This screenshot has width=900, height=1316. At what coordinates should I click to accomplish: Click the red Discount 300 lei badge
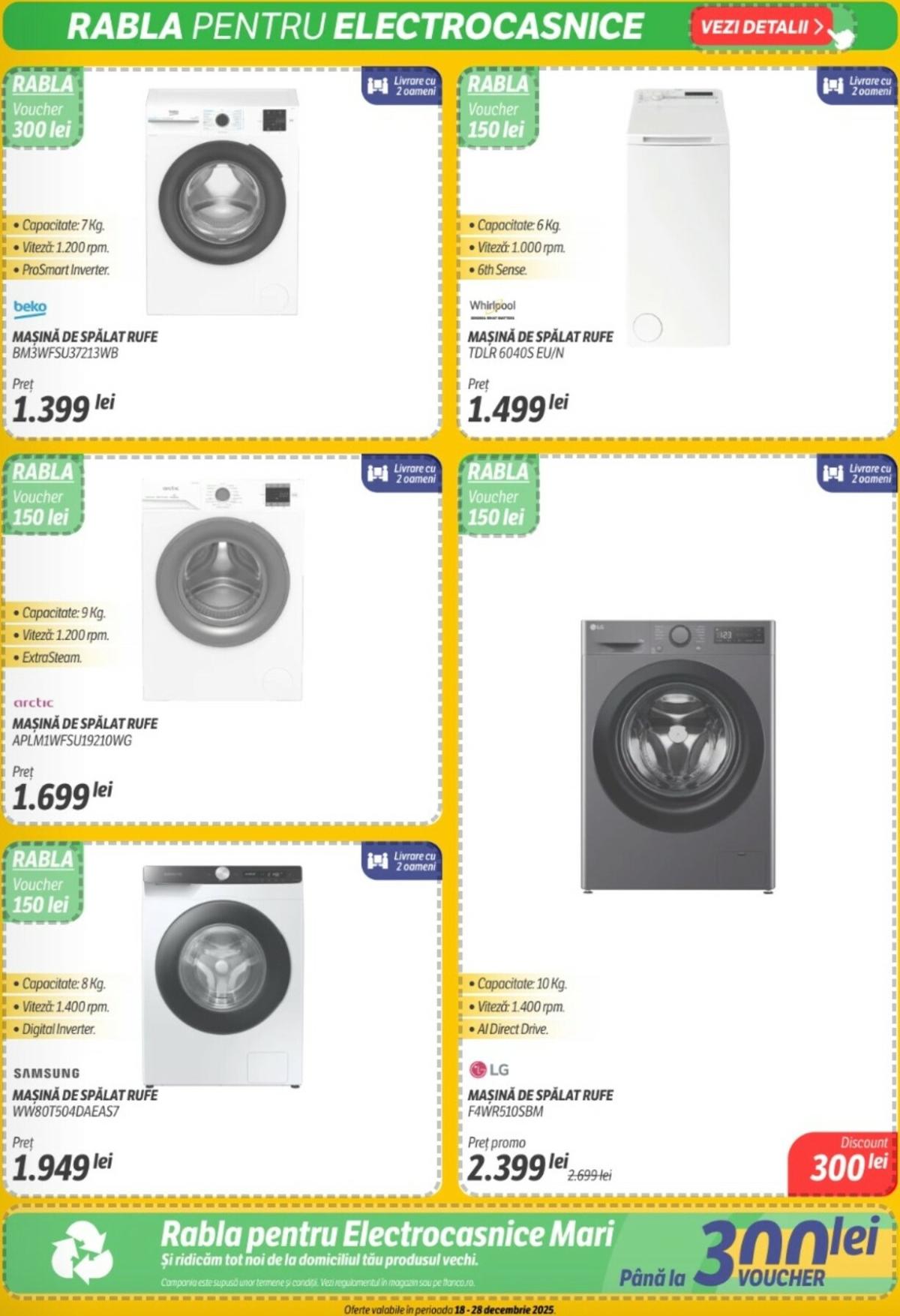[845, 1161]
